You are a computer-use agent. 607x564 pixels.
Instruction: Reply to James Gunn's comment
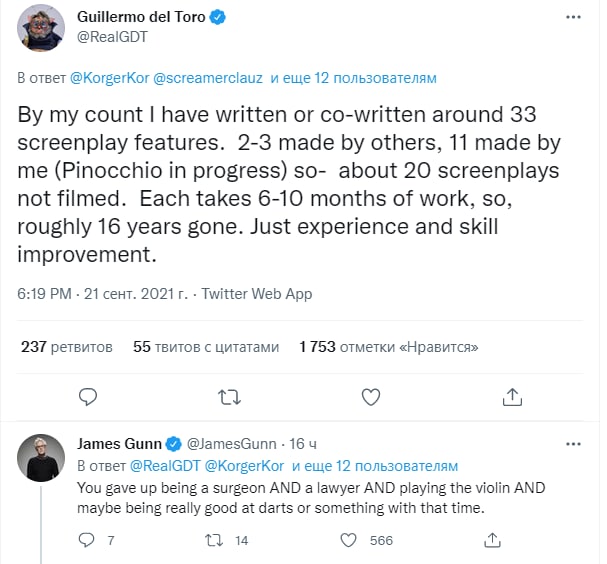coord(87,541)
